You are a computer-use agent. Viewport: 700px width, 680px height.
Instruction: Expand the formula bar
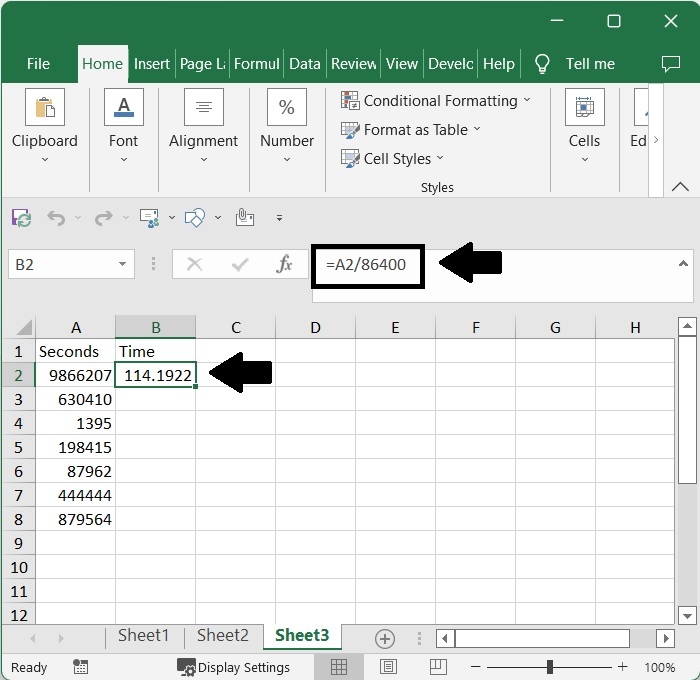pyautogui.click(x=683, y=264)
